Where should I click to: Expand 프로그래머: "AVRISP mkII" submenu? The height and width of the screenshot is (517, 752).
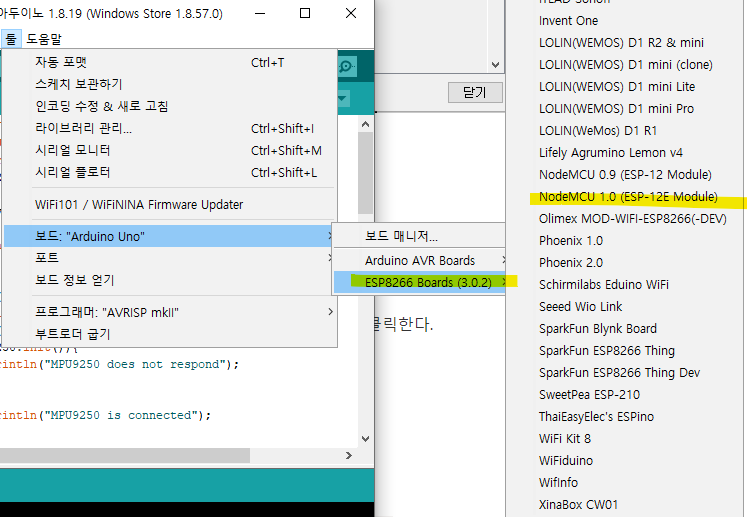(170, 312)
